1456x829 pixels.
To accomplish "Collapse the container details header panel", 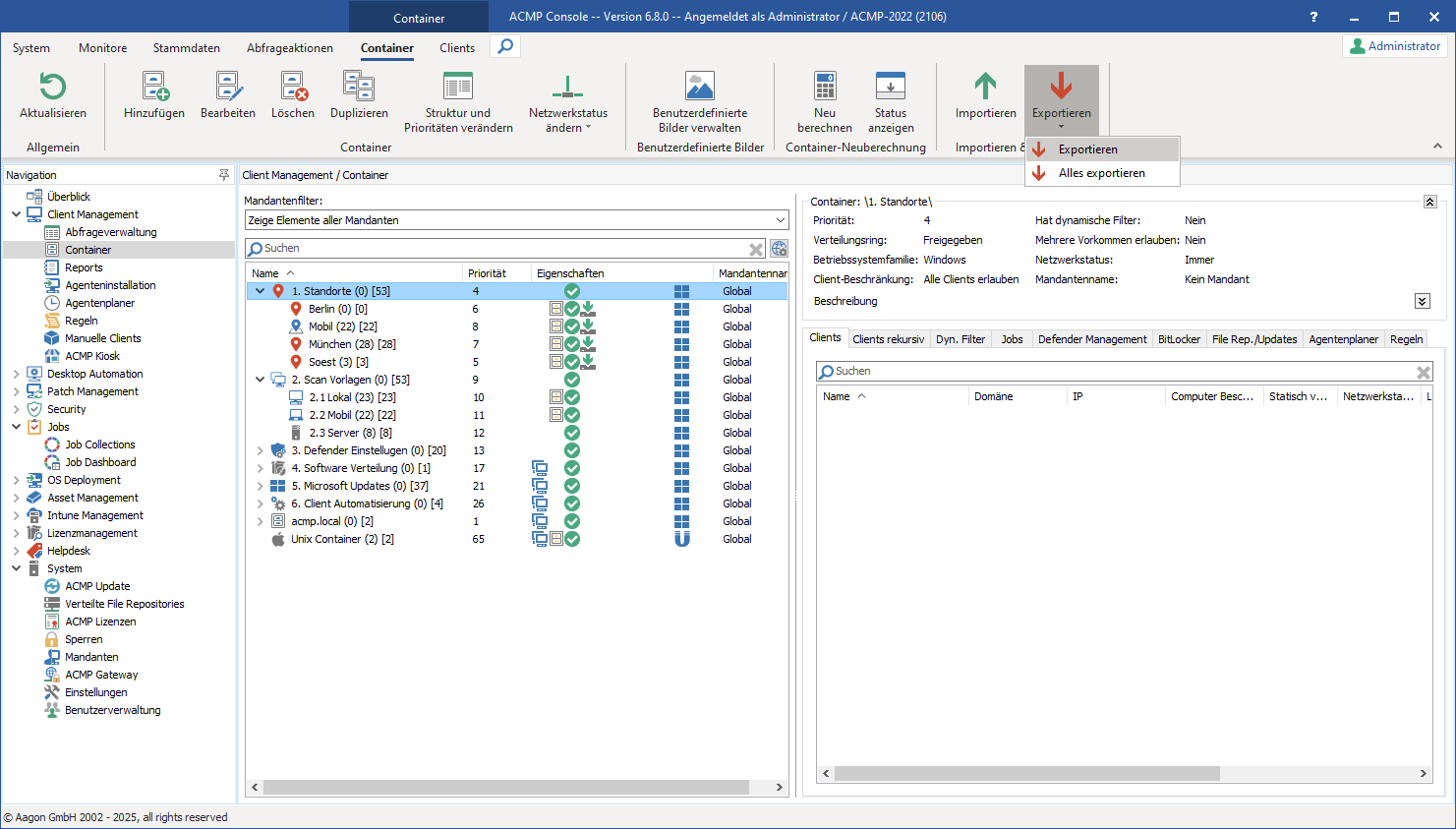I will [x=1429, y=202].
